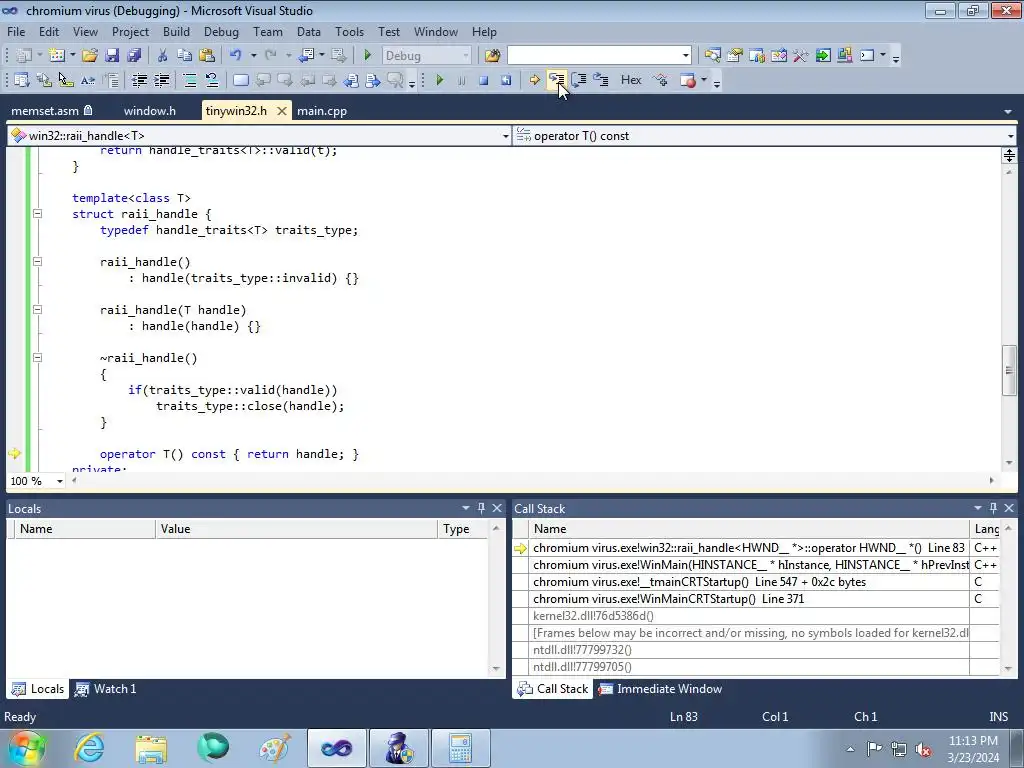Click the Step Out icon
Viewport: 1024px width, 768px height.
pyautogui.click(x=601, y=80)
